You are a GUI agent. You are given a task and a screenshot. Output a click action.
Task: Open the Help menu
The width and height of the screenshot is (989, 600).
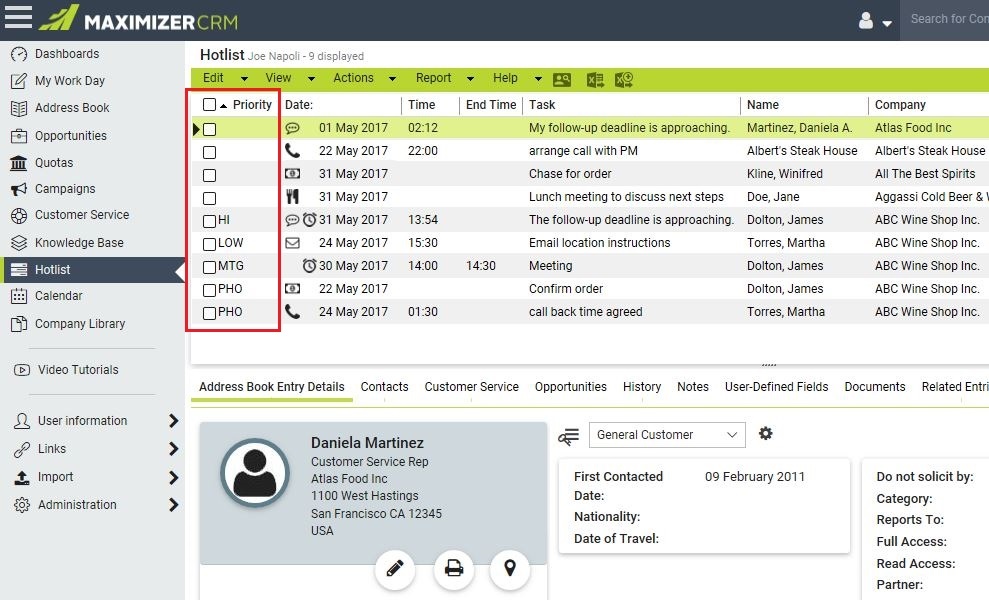[x=505, y=78]
